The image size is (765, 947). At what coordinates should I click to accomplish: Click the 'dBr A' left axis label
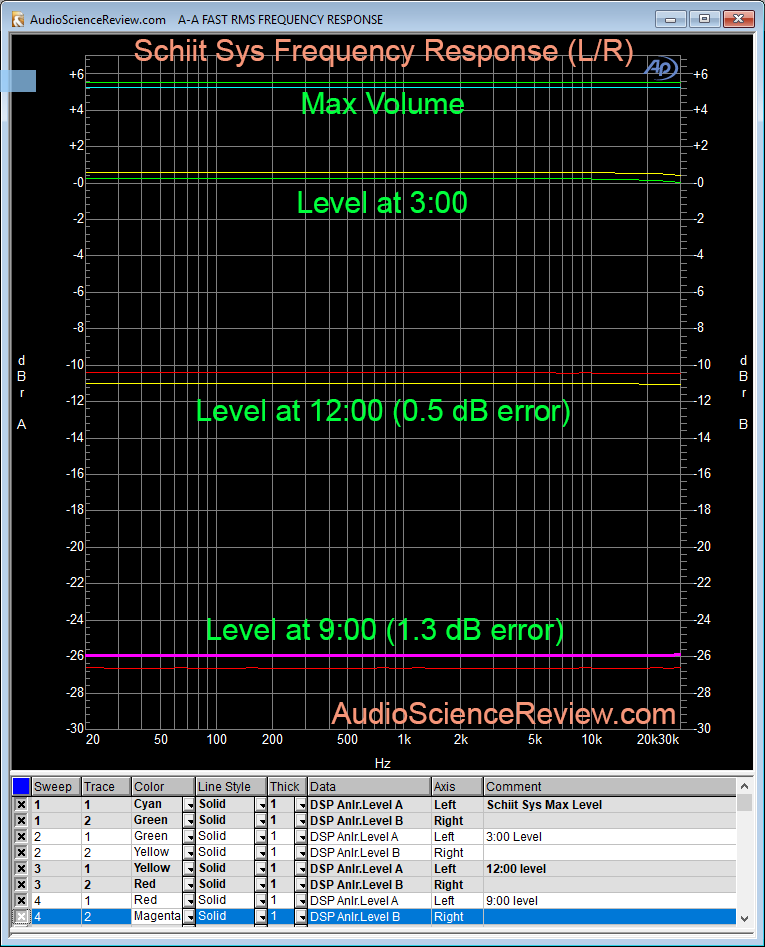pyautogui.click(x=22, y=393)
